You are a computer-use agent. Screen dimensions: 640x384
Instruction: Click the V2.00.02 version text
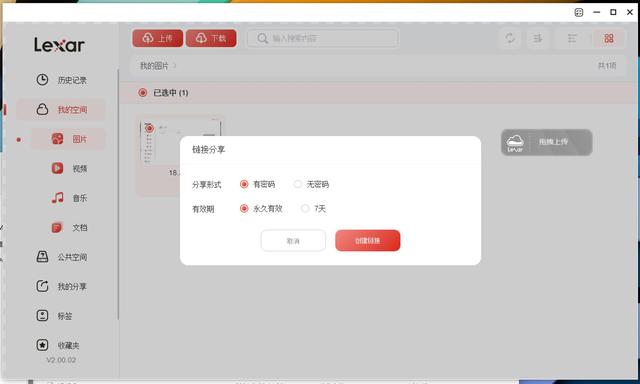point(61,360)
